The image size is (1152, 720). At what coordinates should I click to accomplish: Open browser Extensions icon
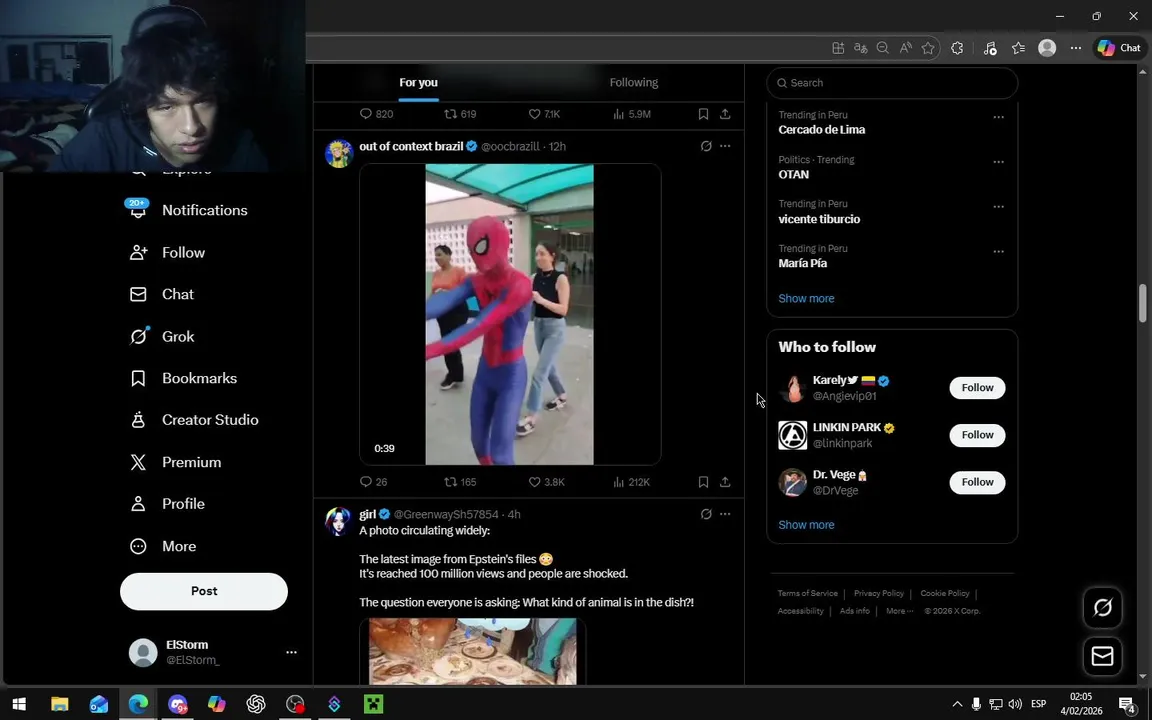click(957, 48)
